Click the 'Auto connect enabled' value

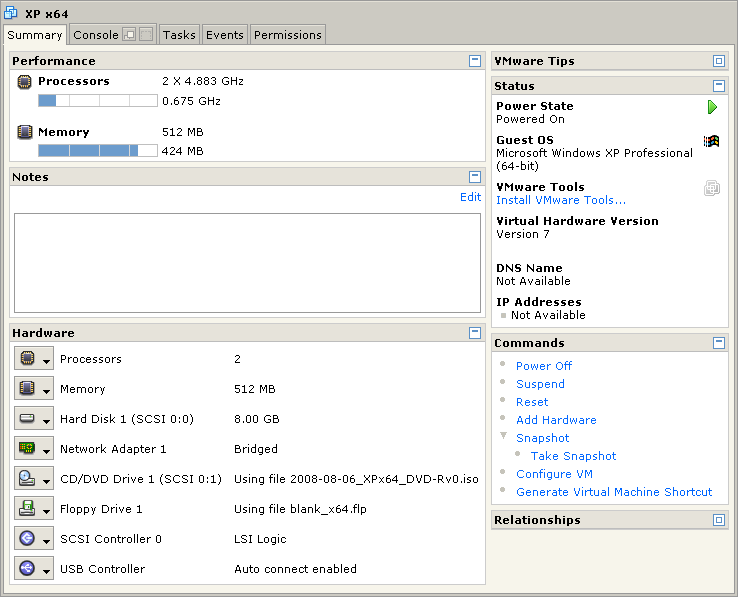(295, 569)
